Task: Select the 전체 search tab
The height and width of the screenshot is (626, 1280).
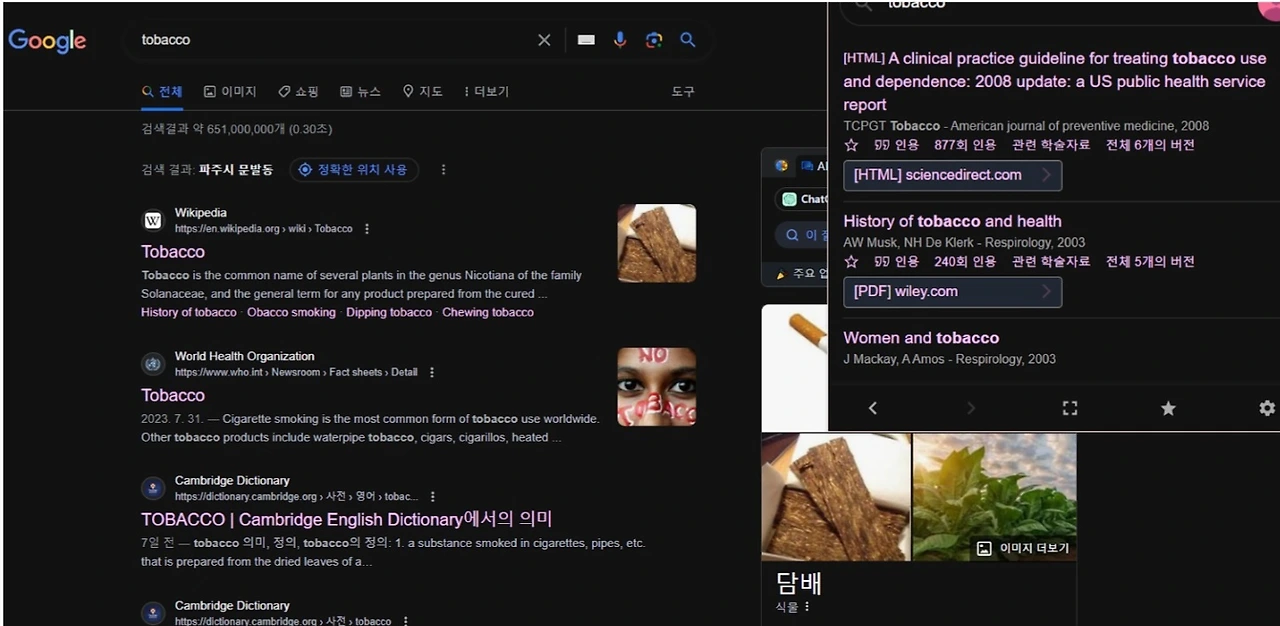Action: [x=162, y=92]
